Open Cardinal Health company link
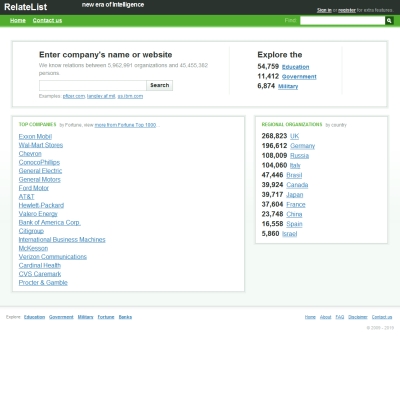 point(40,265)
